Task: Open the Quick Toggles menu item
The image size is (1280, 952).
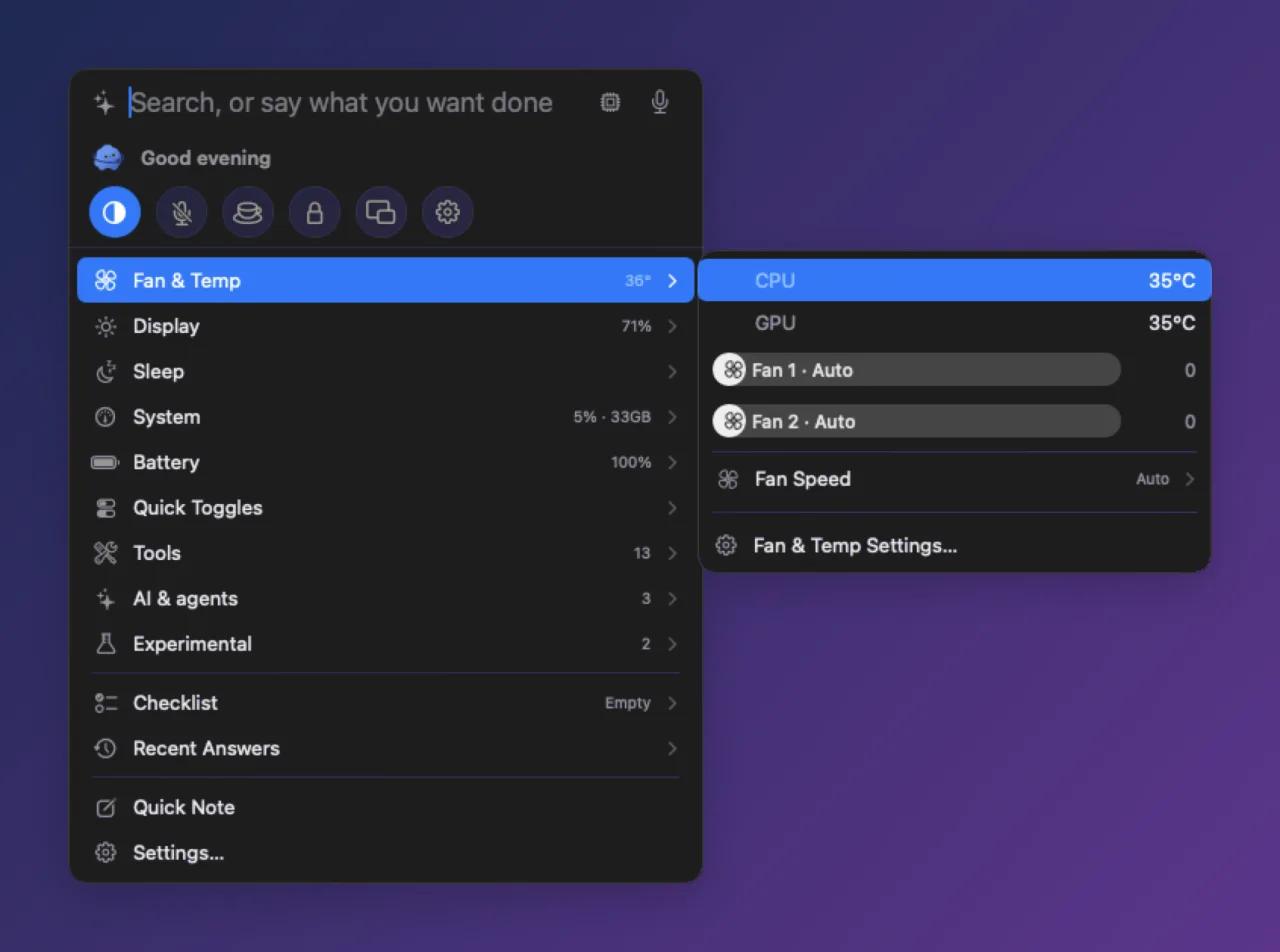Action: coord(386,508)
